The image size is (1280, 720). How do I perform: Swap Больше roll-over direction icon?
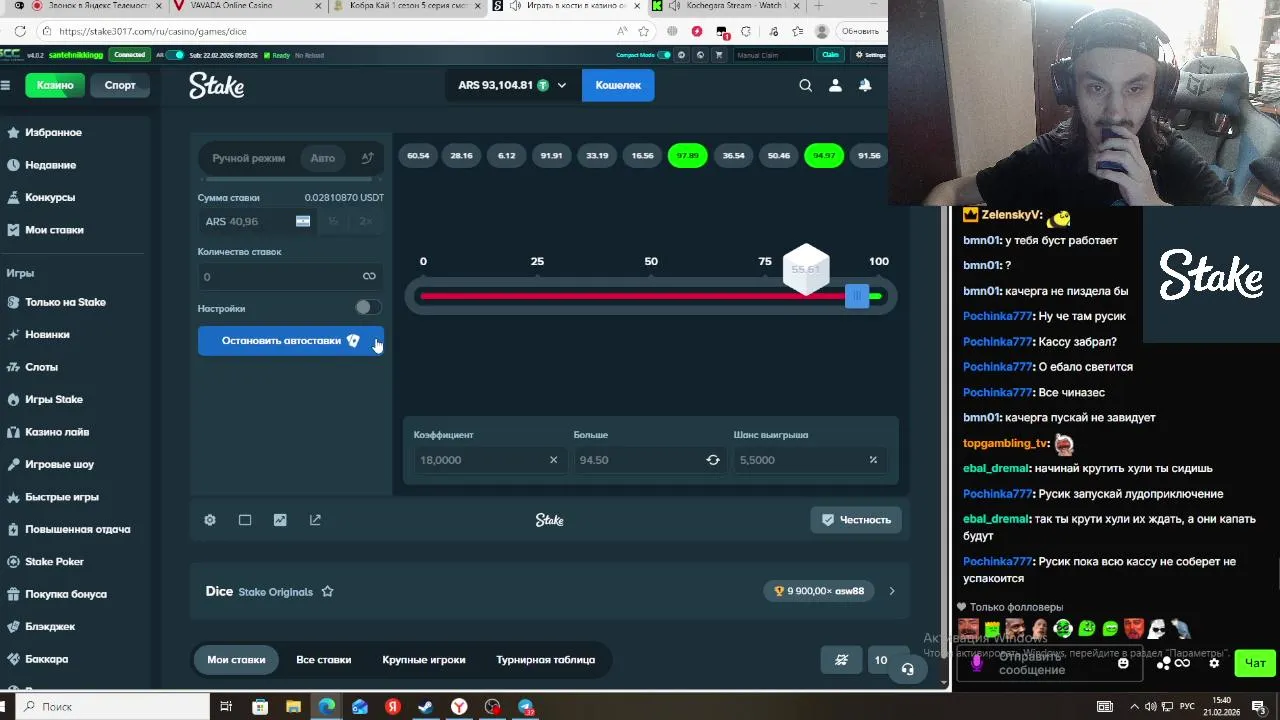[713, 460]
